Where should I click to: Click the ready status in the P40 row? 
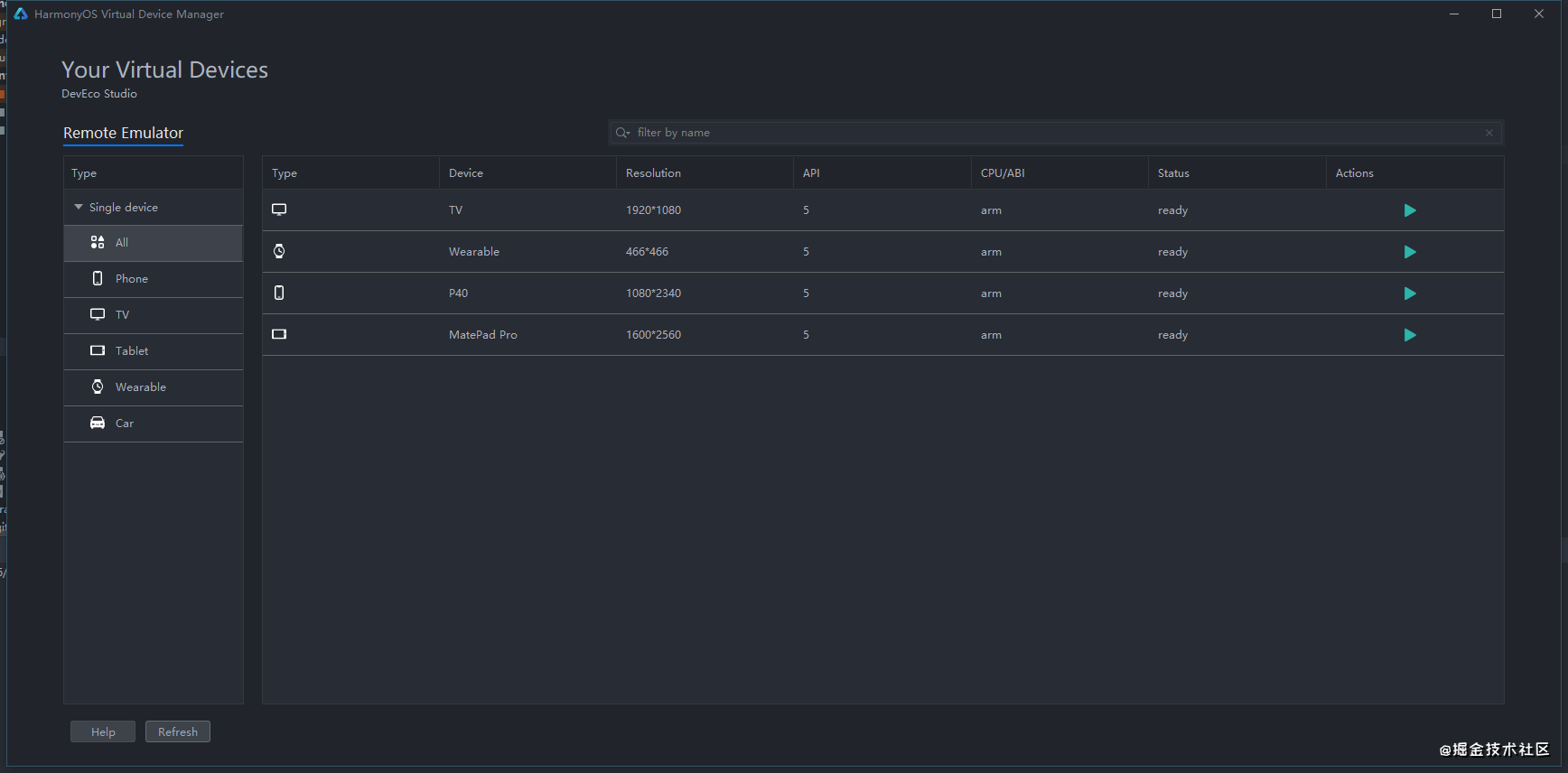click(x=1172, y=293)
